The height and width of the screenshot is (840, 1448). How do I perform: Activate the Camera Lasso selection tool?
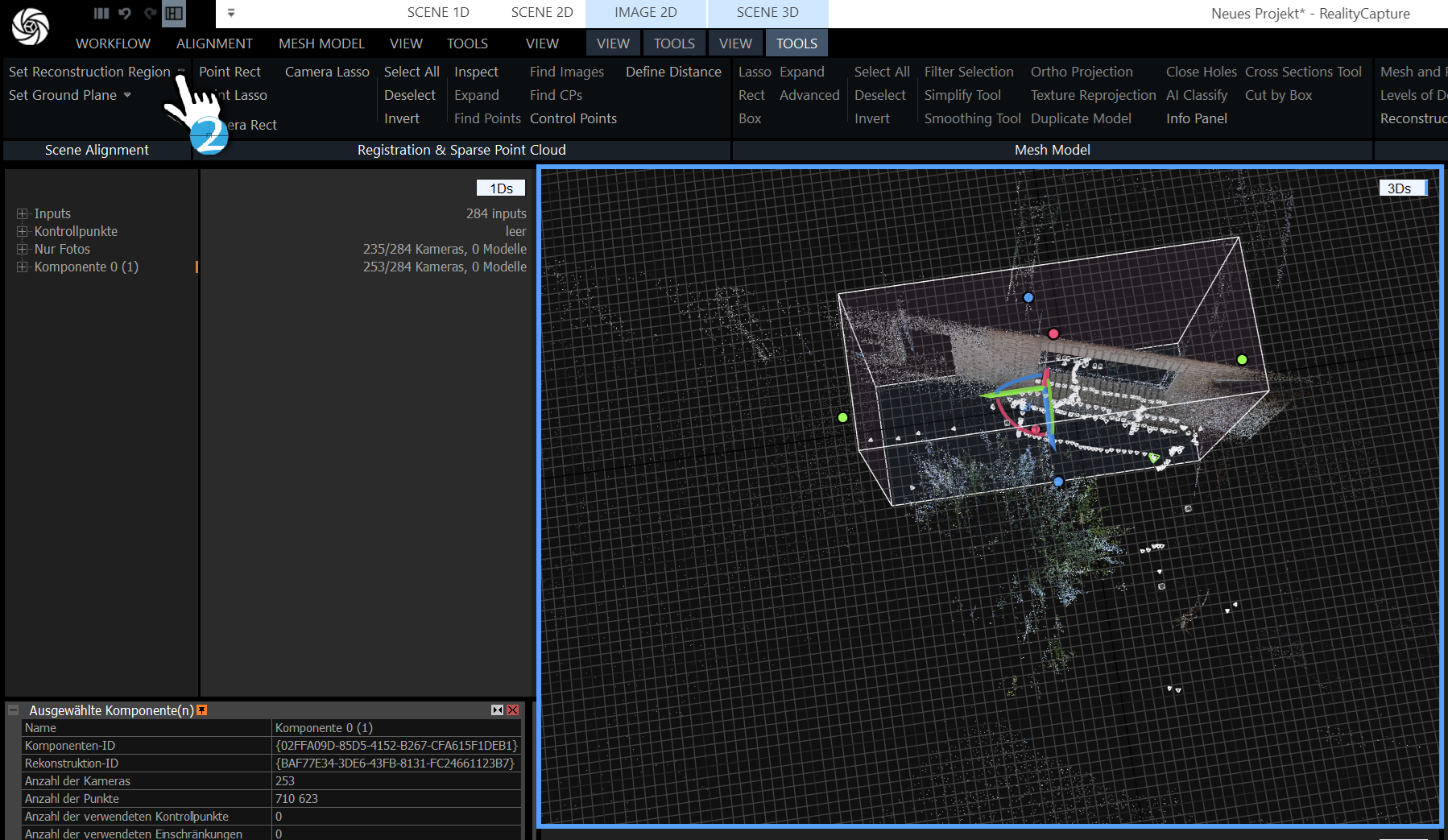point(327,72)
